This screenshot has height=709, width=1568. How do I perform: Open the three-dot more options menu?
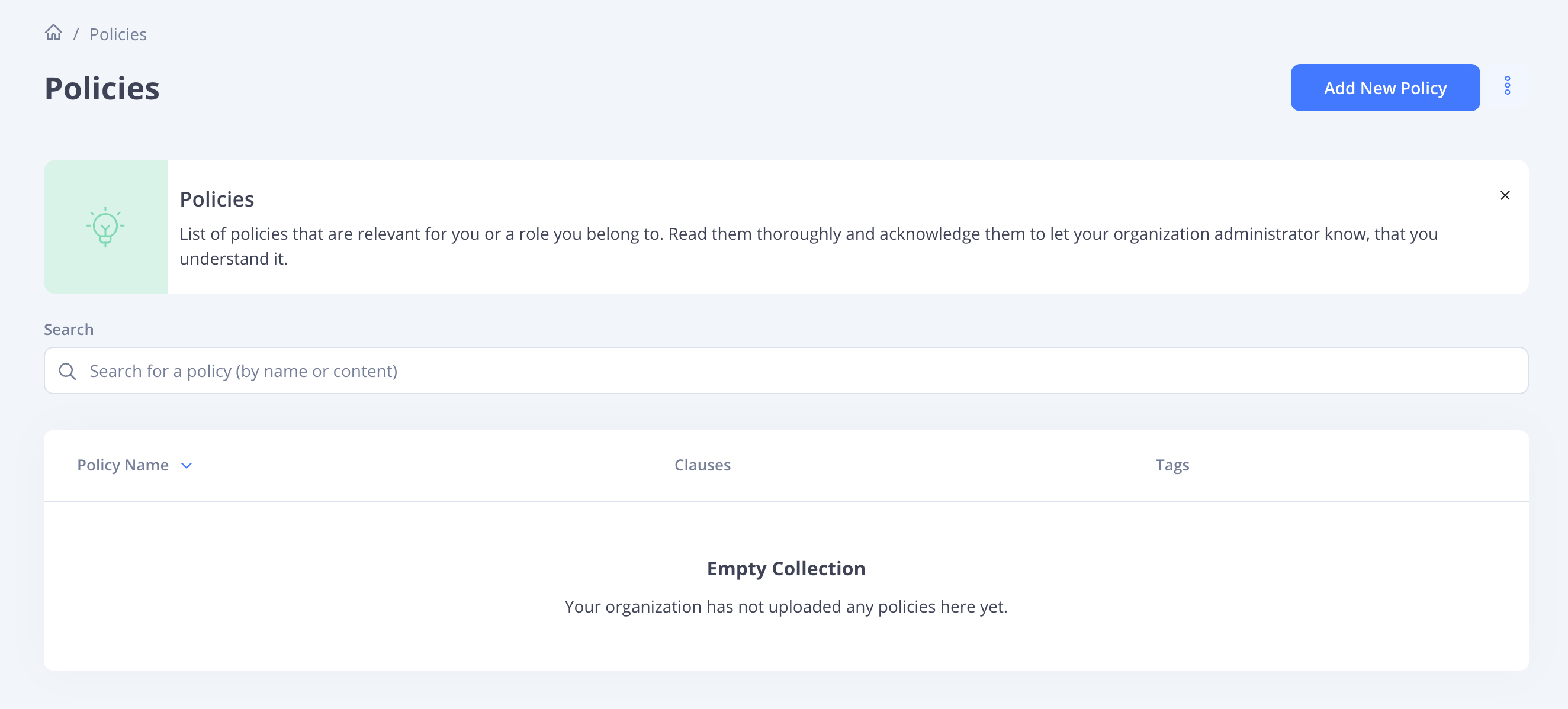[x=1507, y=86]
